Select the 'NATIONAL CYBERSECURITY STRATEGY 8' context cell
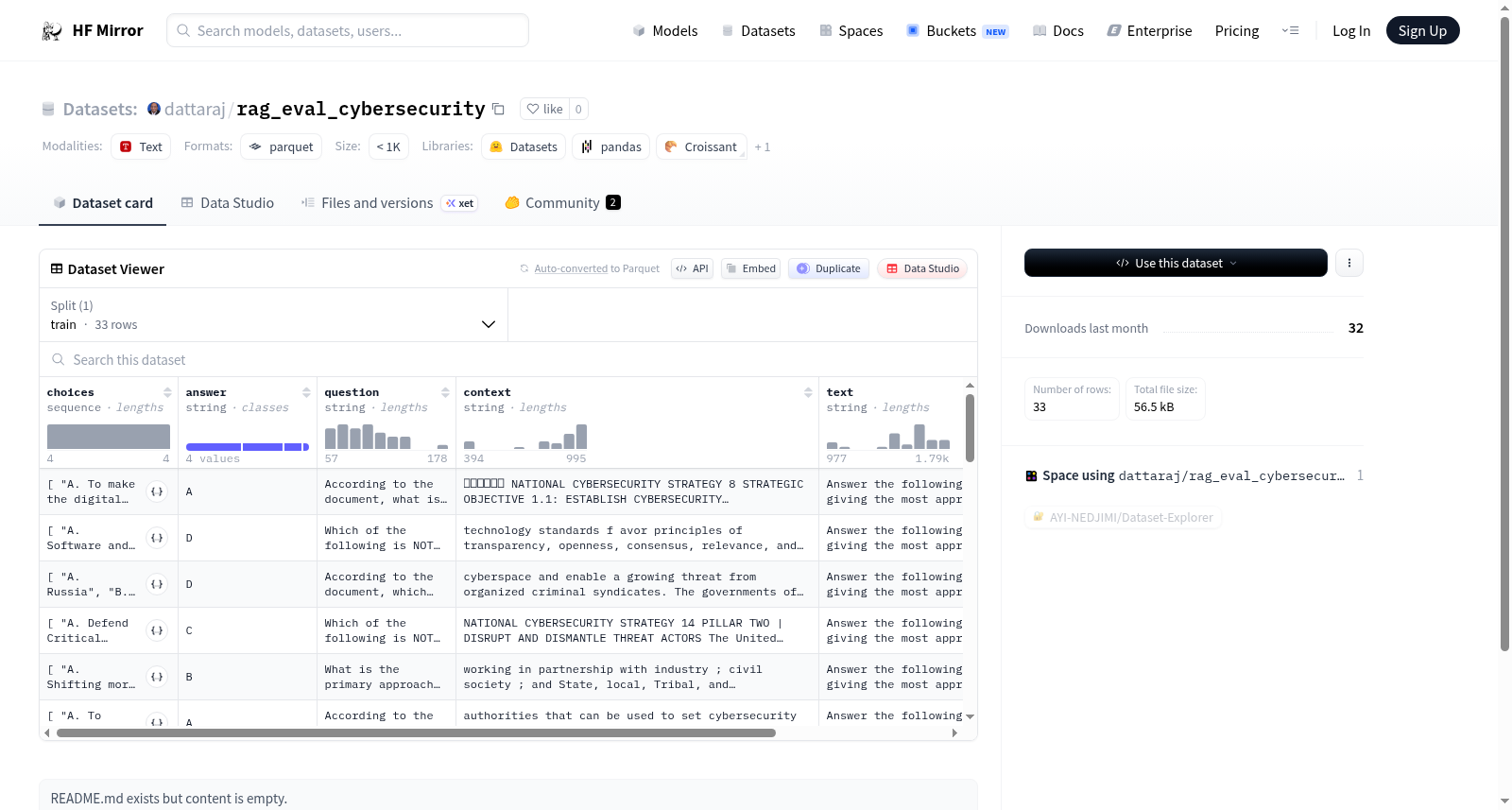 637,491
